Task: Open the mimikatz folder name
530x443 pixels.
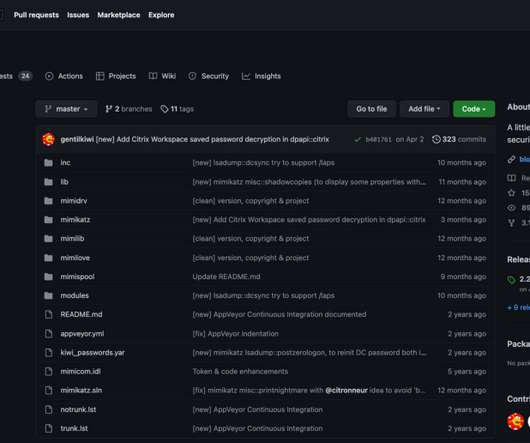Action: (x=75, y=220)
